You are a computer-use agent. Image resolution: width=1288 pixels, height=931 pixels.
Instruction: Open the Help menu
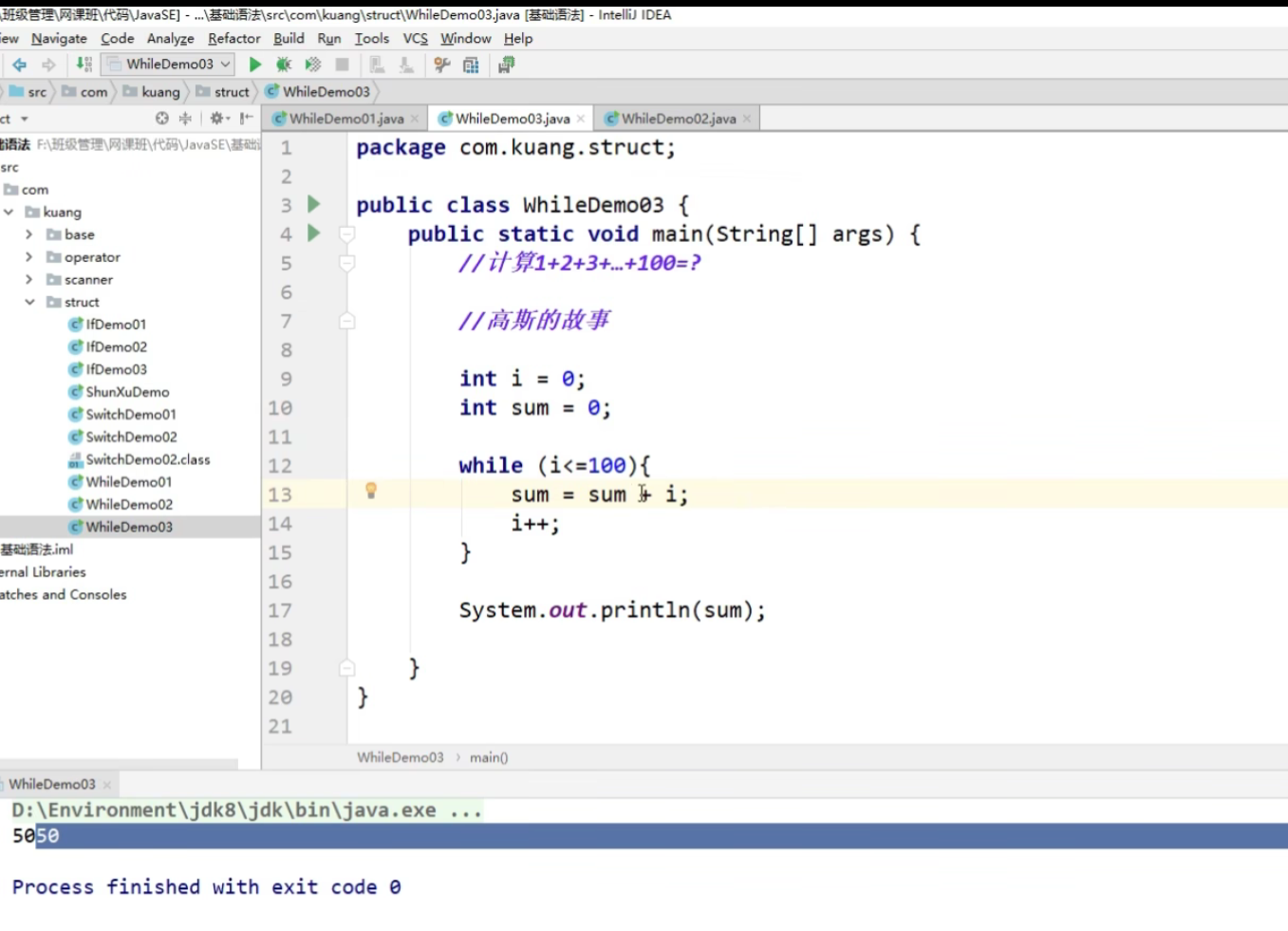518,39
